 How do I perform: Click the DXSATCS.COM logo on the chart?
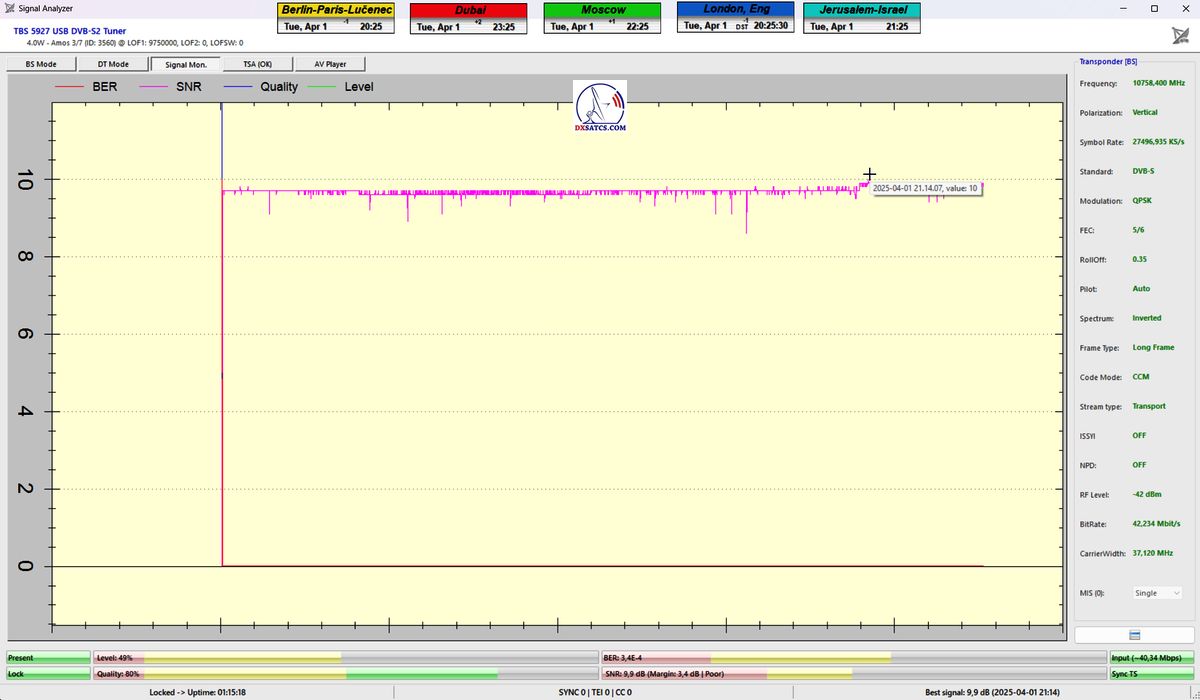(600, 107)
